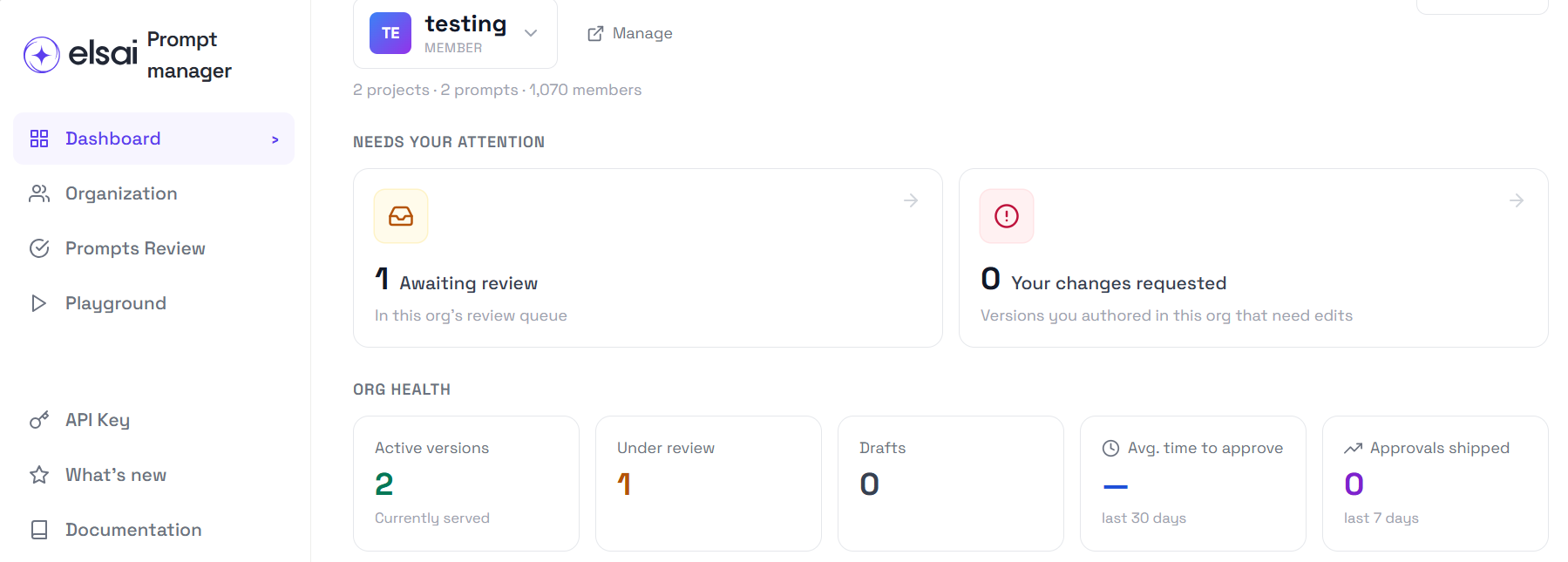Screen dimensions: 1568x562
Task: Select the Active versions card
Action: coord(466,484)
